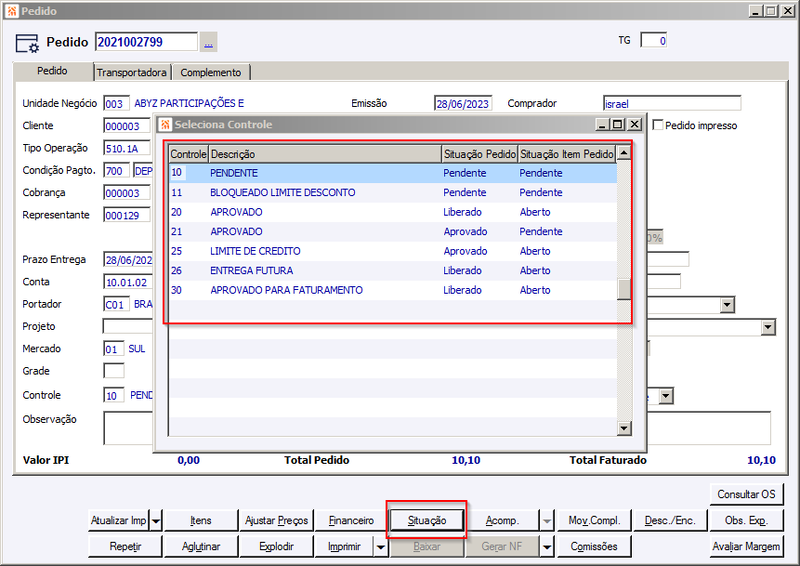Open the Consultar OS button
The image size is (800, 566).
point(746,494)
